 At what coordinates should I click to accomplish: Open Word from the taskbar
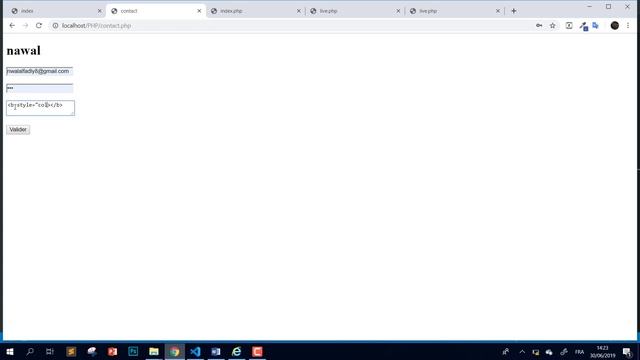pos(216,351)
